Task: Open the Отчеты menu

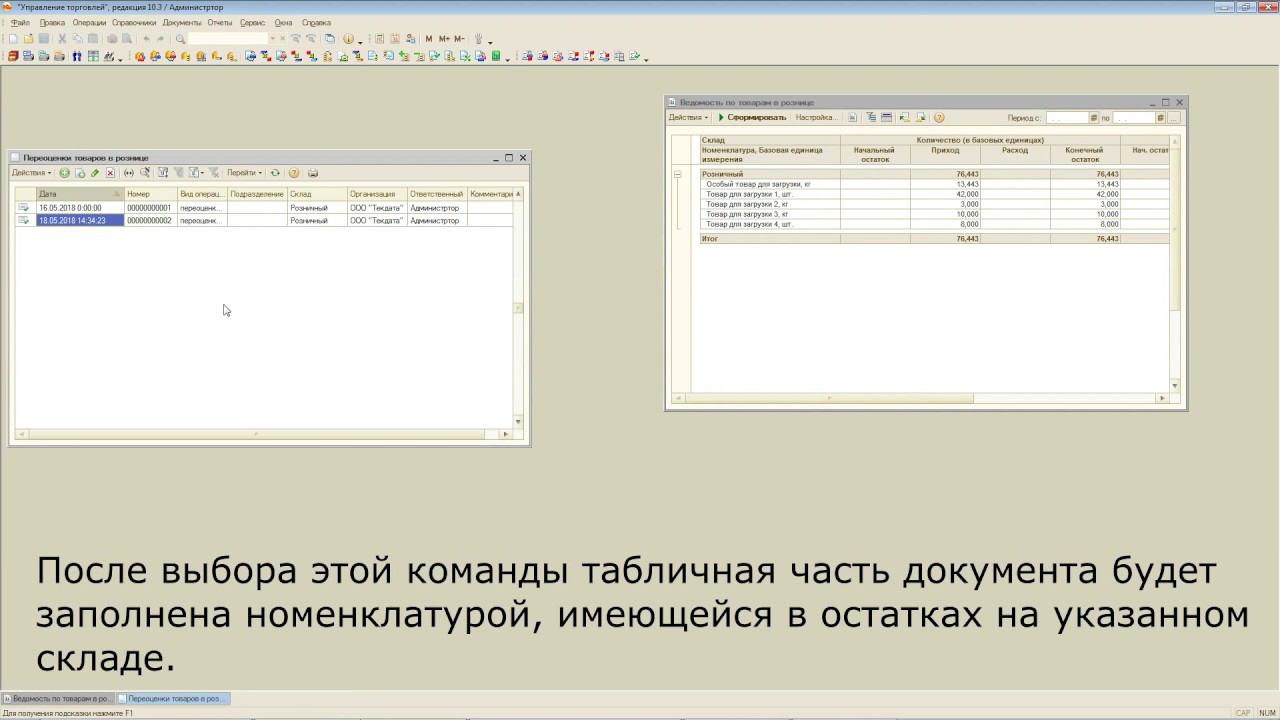Action: point(220,22)
